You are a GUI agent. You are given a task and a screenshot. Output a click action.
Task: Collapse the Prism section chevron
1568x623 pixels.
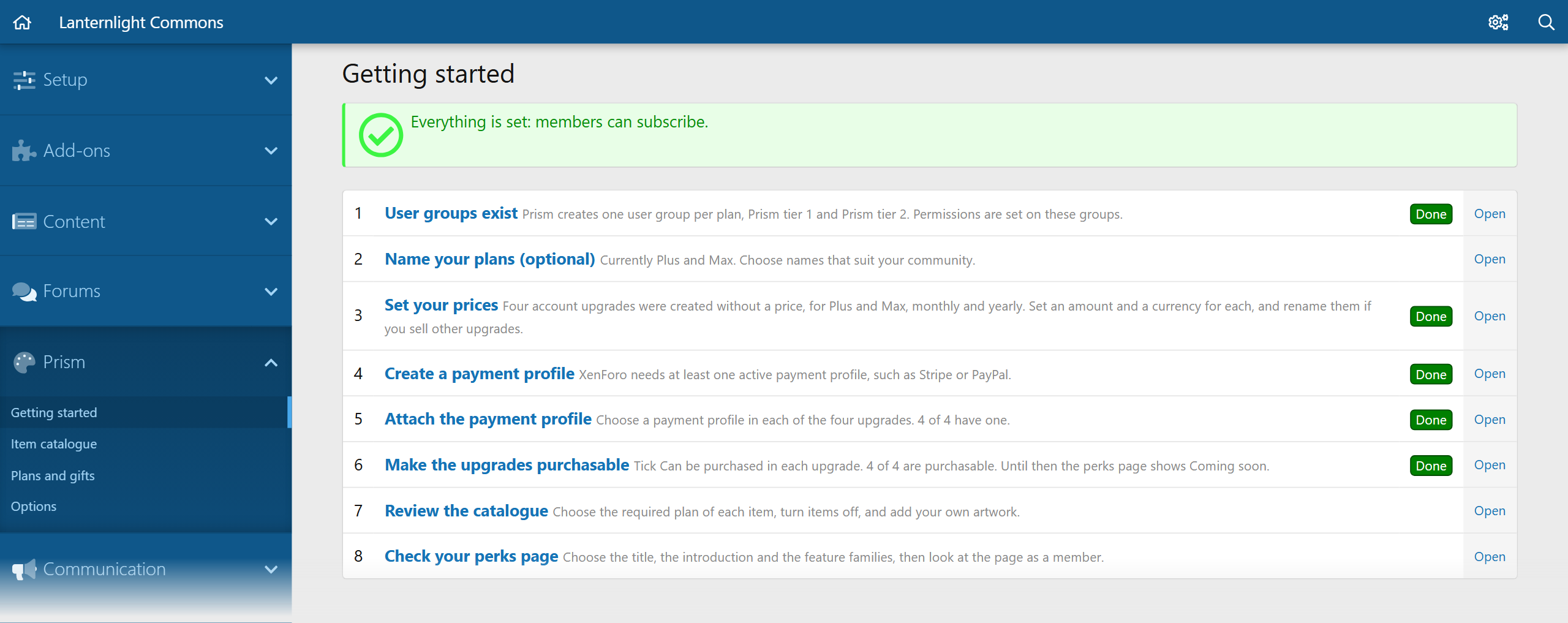271,363
